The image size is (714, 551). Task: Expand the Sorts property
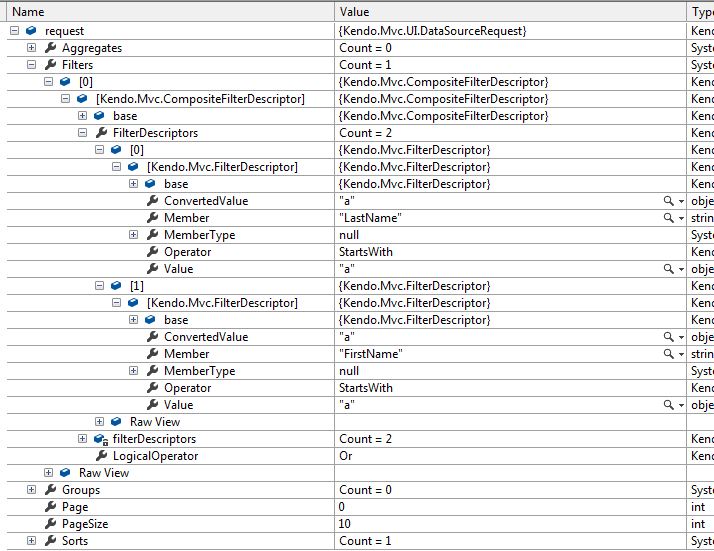31,541
